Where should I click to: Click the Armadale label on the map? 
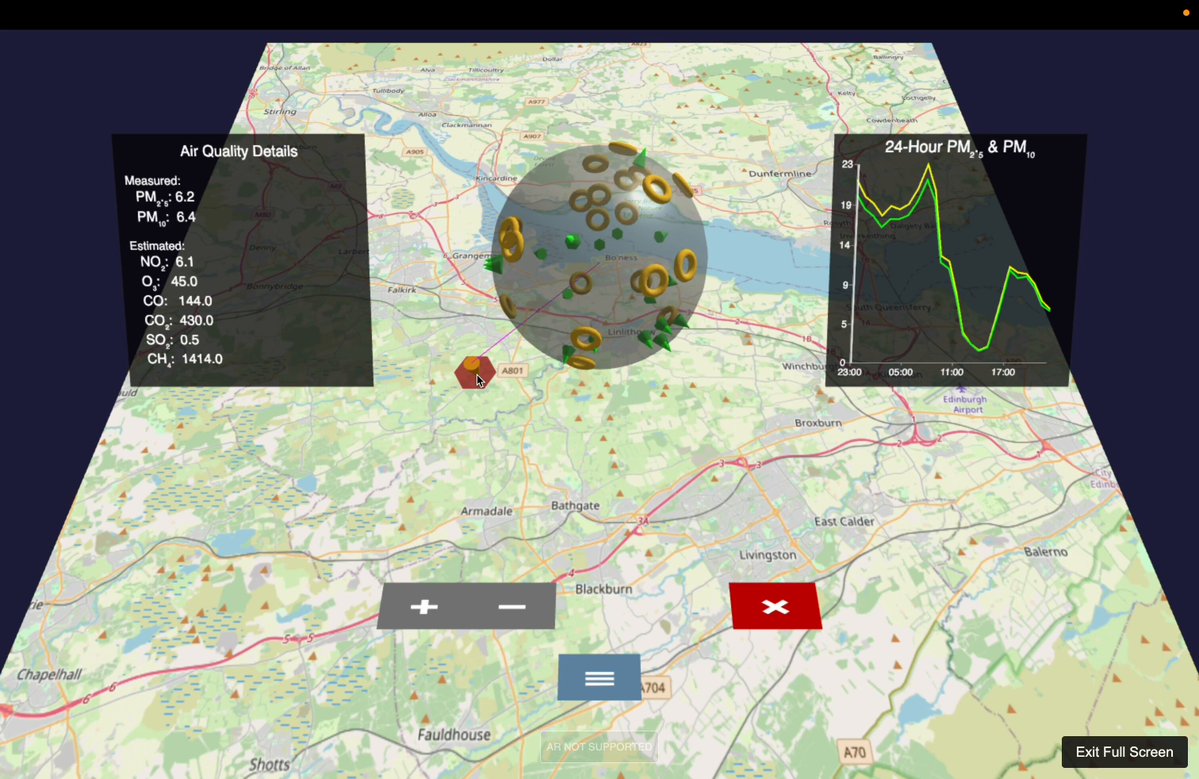[486, 511]
